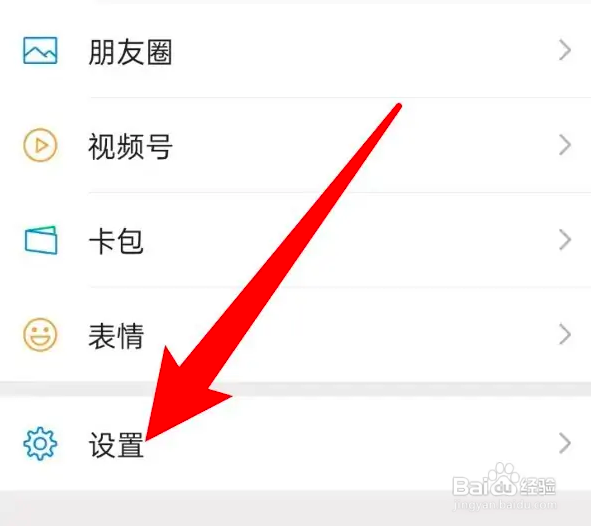Expand the chevron on the 朋友圈 row

point(565,50)
